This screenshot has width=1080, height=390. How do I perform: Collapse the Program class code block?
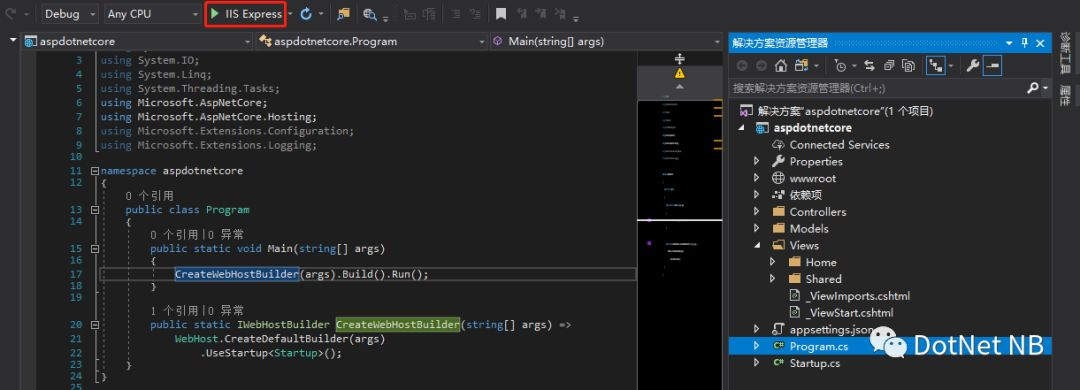click(94, 209)
